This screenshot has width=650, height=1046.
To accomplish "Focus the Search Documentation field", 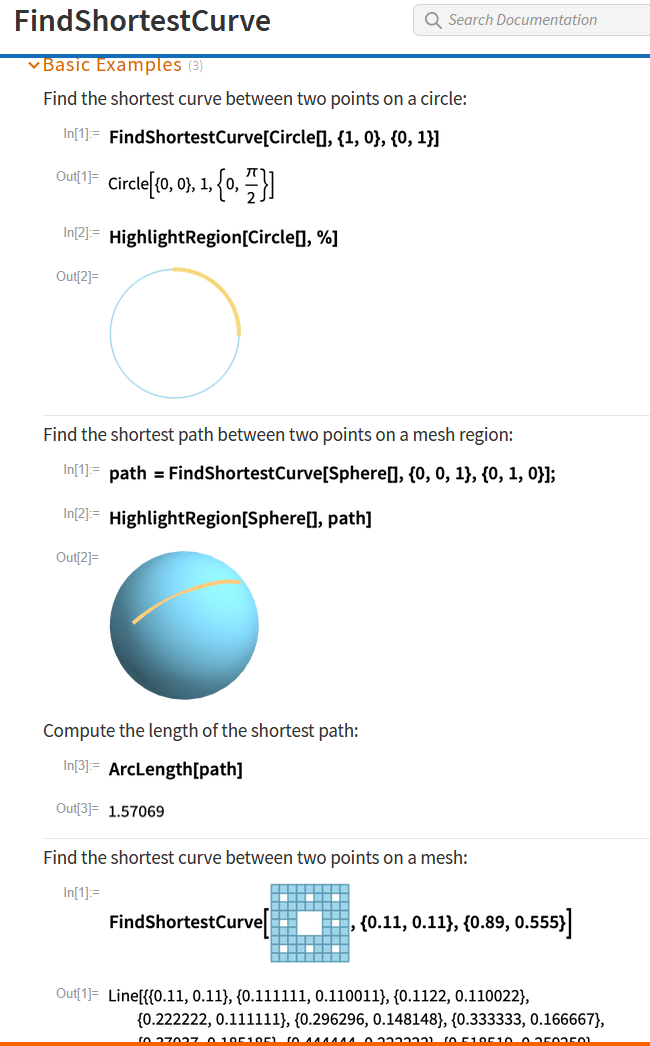I will tap(530, 20).
